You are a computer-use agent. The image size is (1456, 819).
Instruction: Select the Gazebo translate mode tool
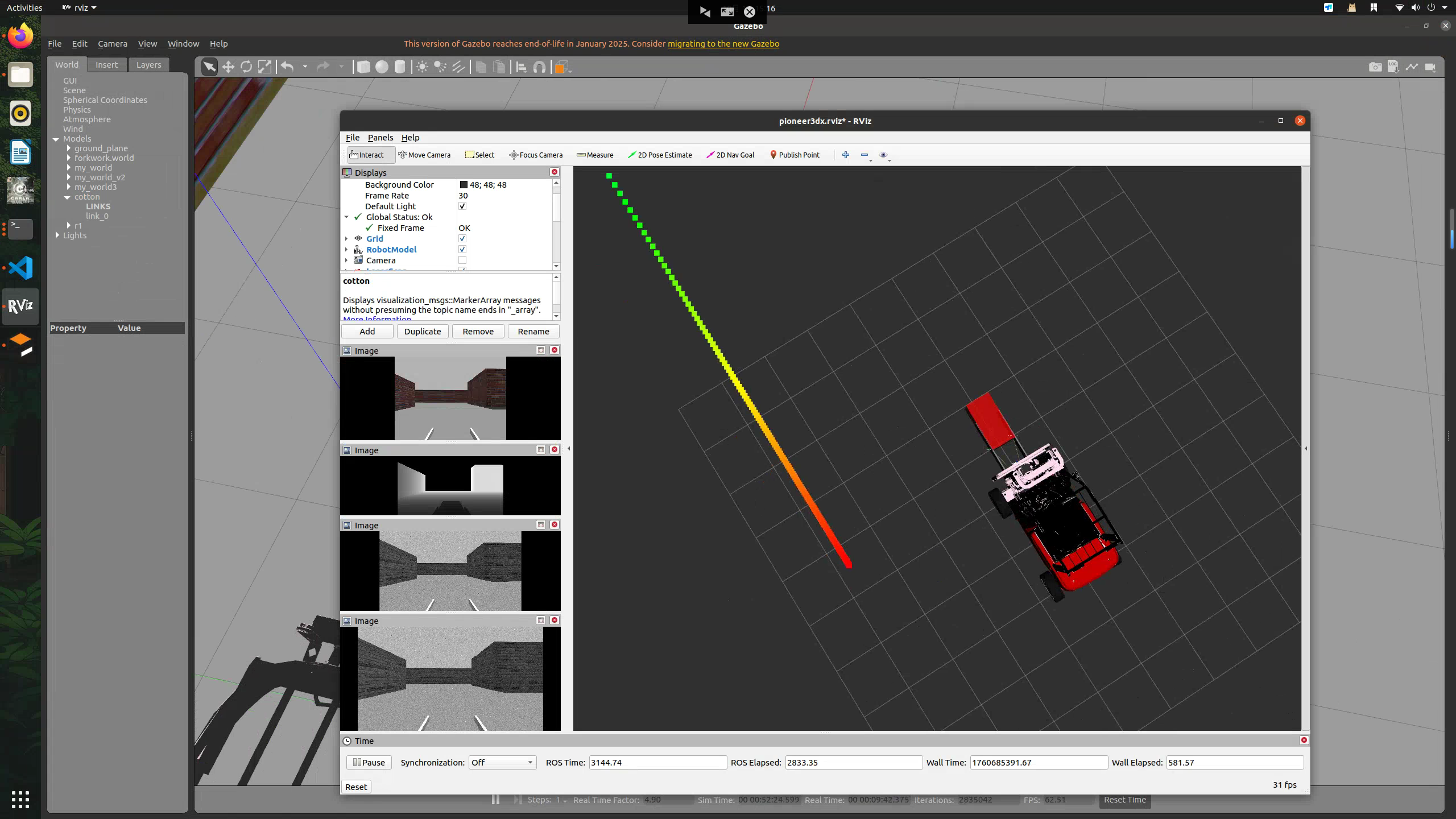pyautogui.click(x=228, y=67)
